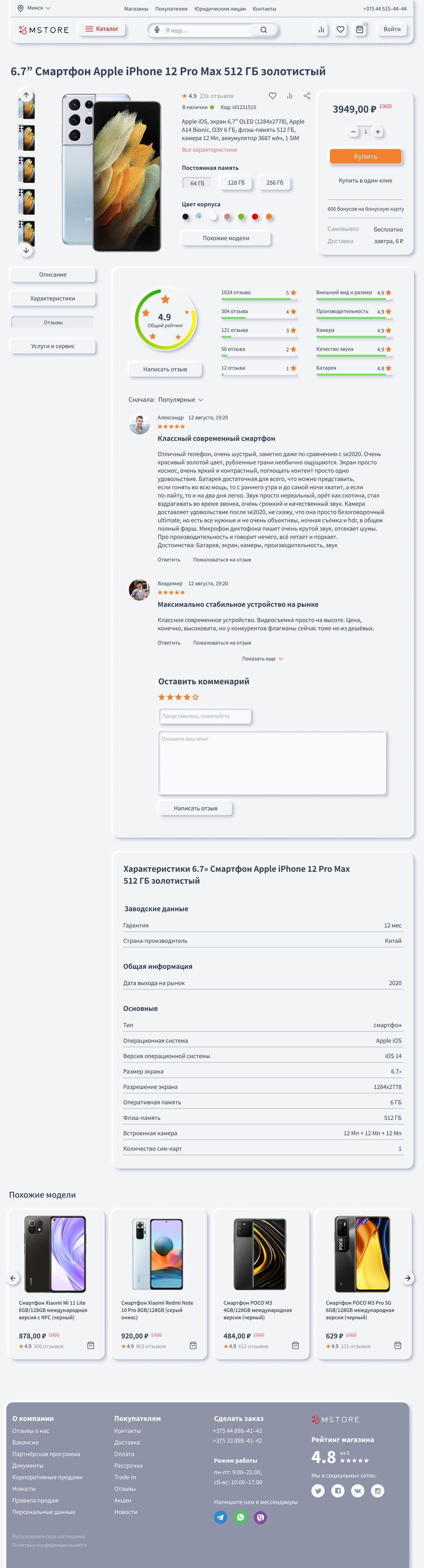Select 128 ГБ memory option

tap(236, 183)
